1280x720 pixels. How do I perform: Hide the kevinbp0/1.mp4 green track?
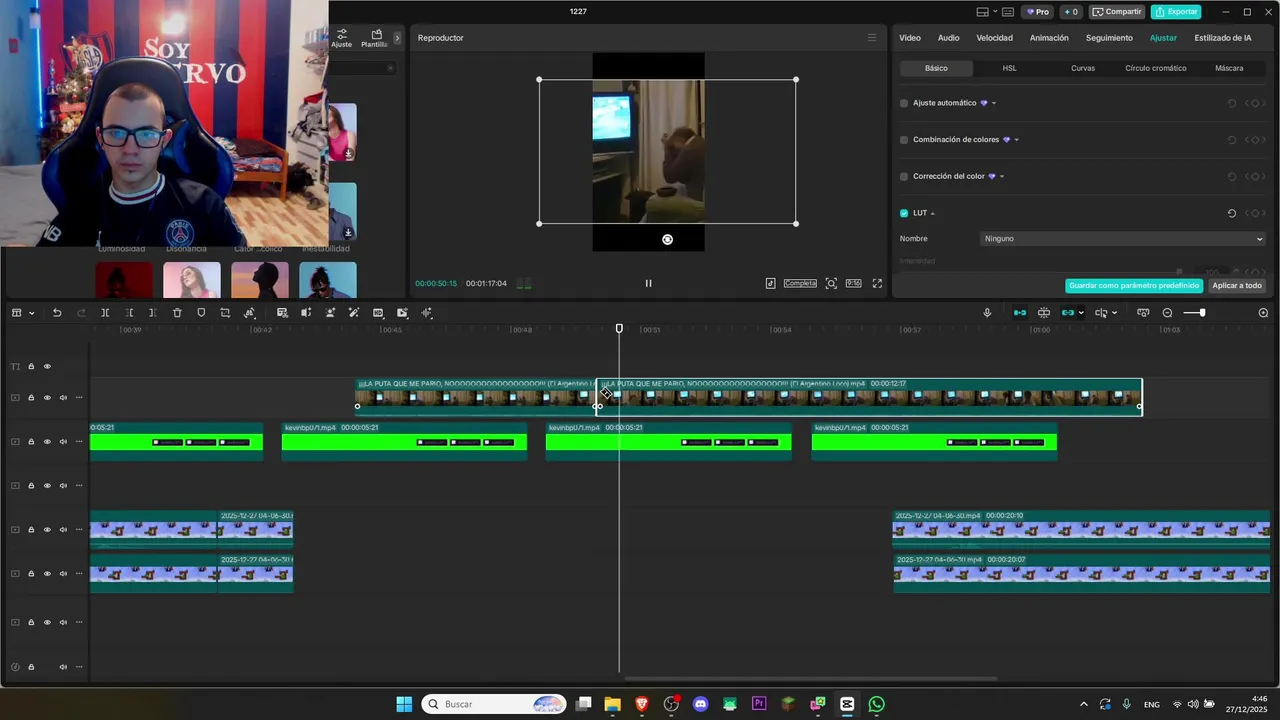pos(47,442)
